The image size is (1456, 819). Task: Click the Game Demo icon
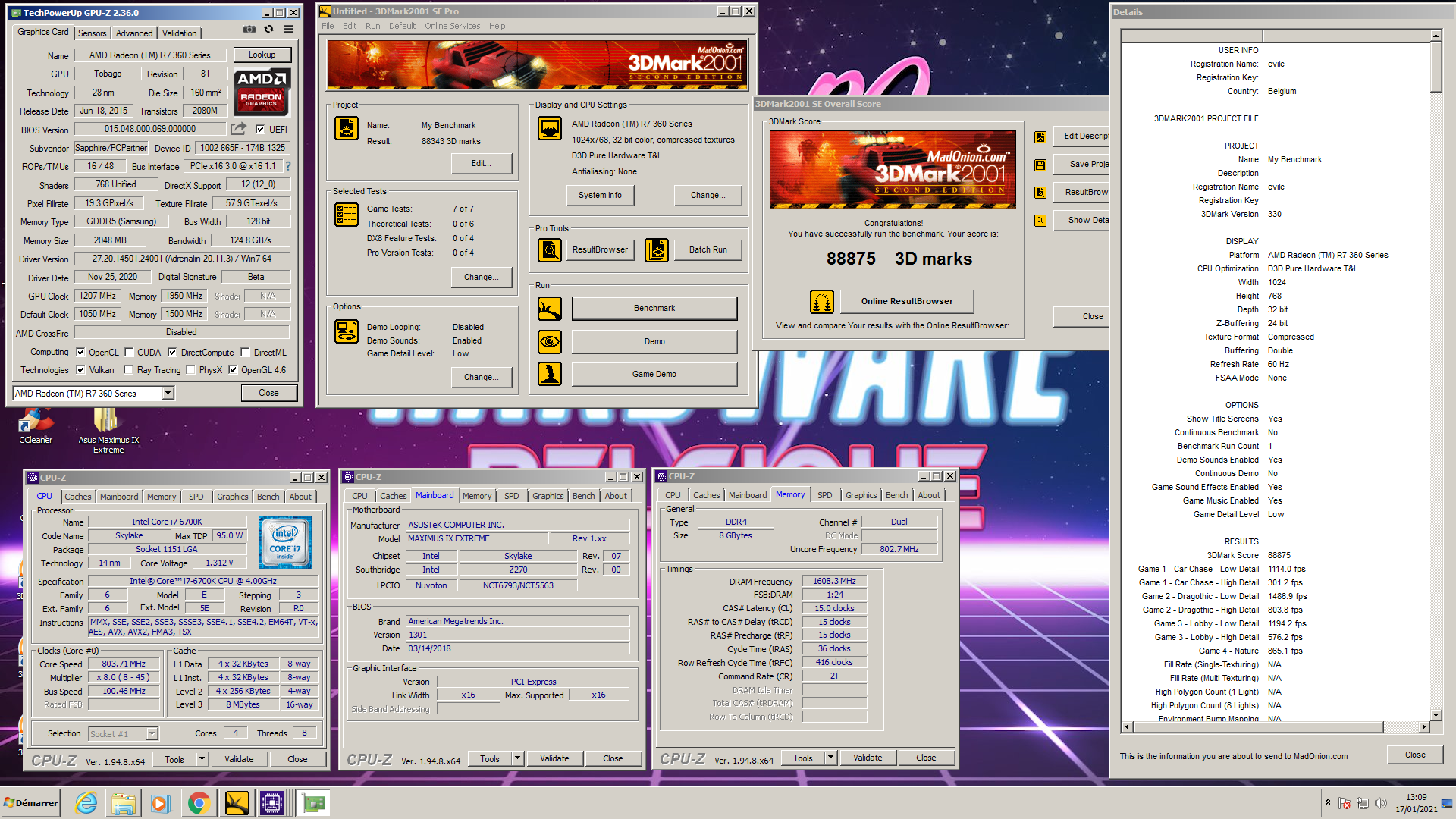550,374
